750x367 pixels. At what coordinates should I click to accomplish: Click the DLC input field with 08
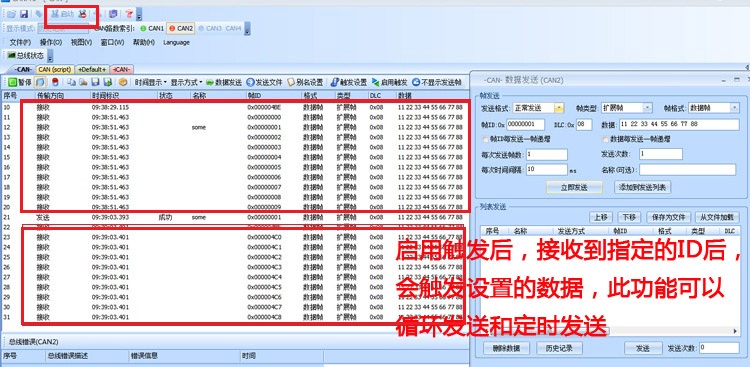[584, 124]
